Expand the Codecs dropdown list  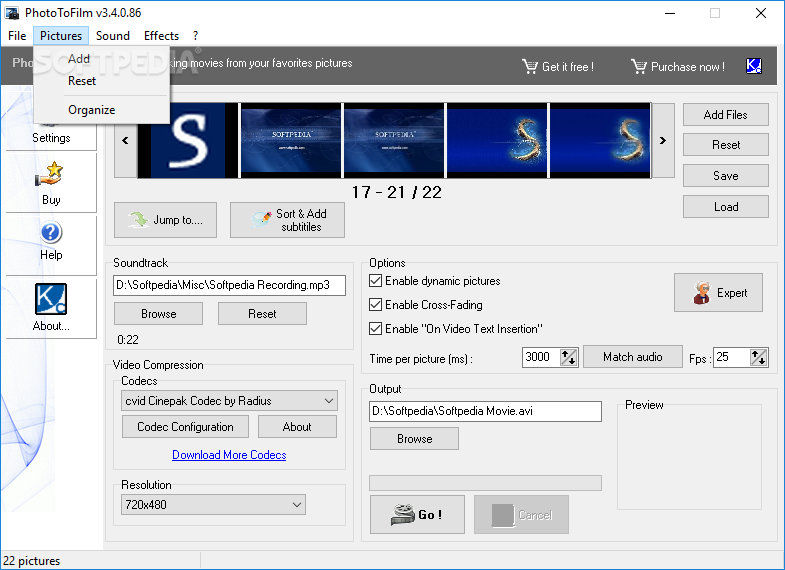coord(328,401)
